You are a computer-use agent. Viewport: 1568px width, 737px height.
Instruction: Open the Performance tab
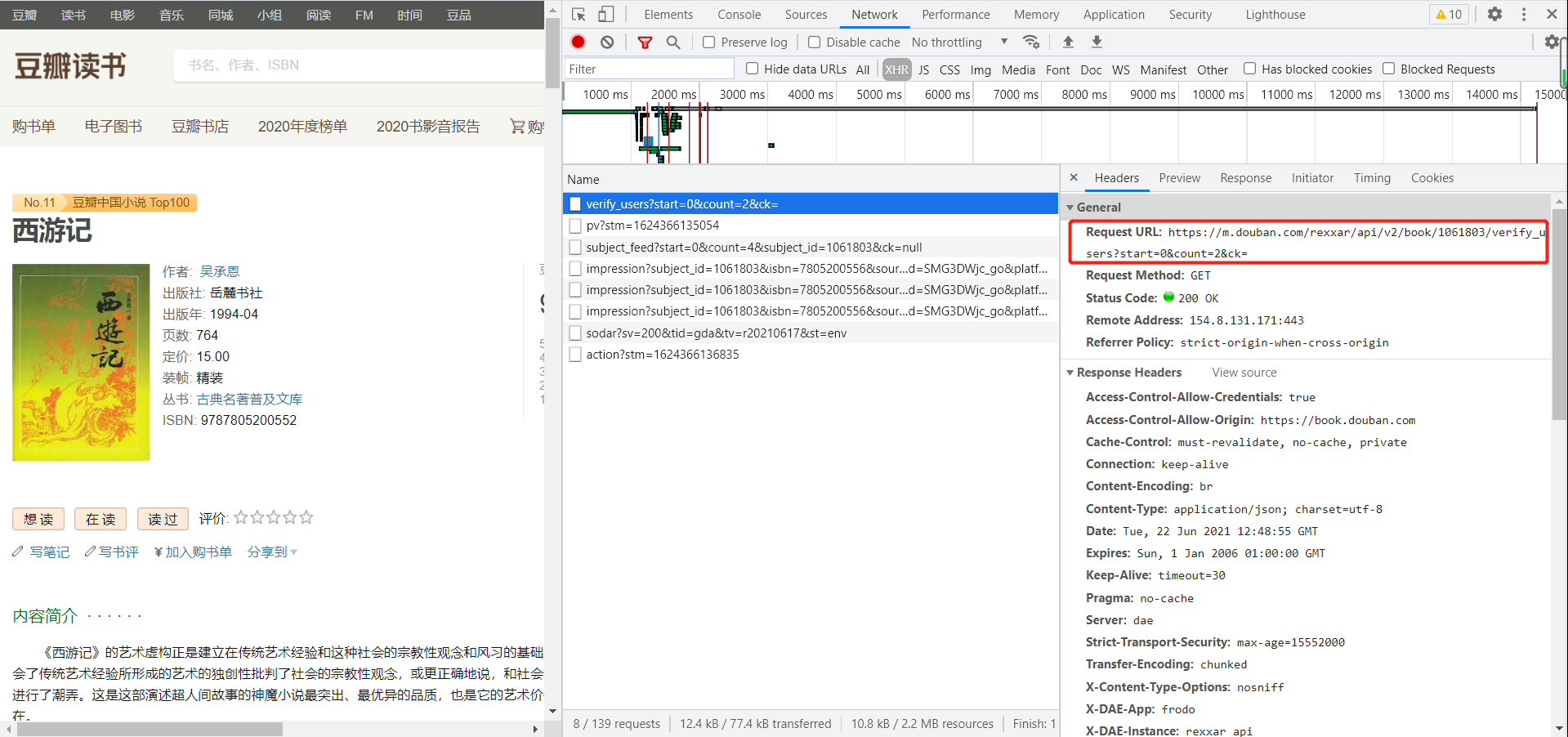click(x=956, y=15)
